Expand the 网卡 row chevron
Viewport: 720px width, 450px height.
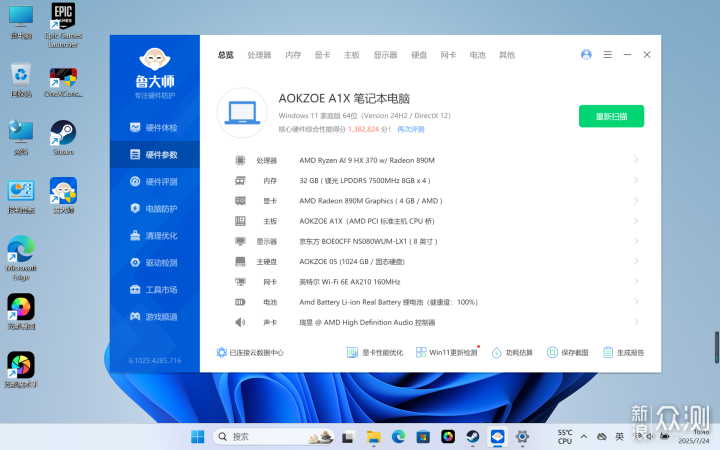click(636, 281)
